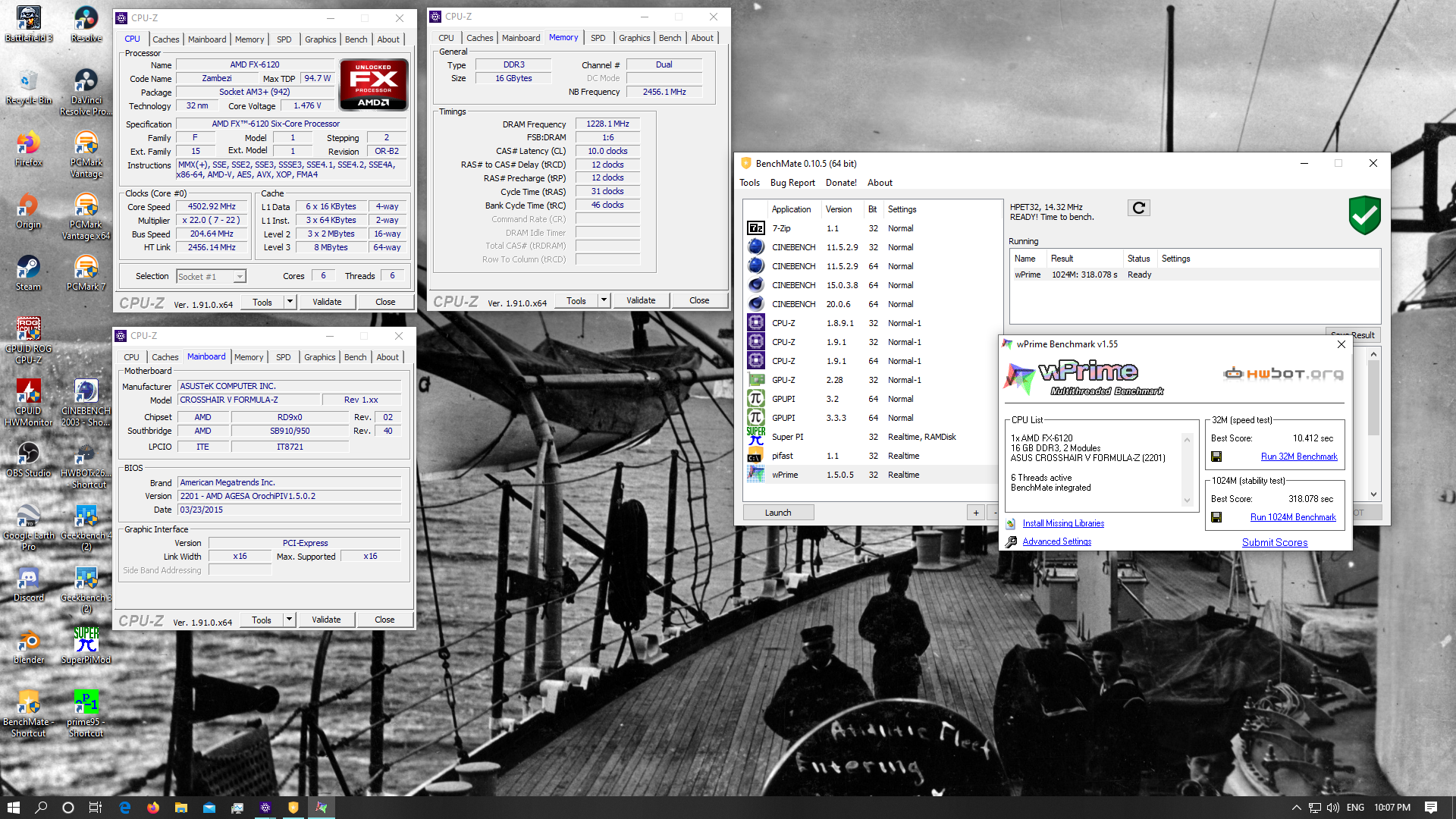Click the Run 32M Benchmark link
The height and width of the screenshot is (819, 1456).
coord(1299,457)
